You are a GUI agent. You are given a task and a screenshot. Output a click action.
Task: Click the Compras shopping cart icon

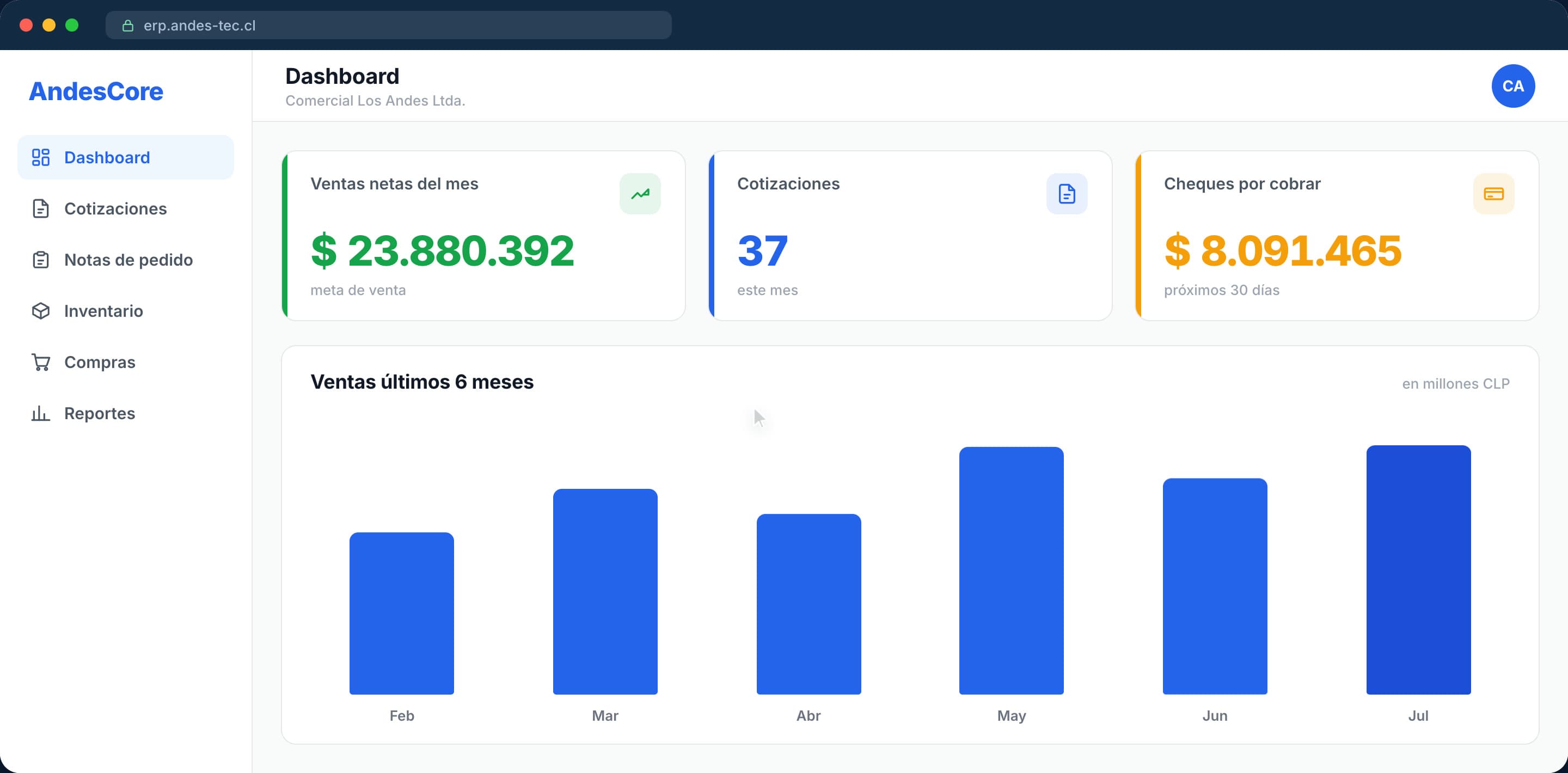(40, 361)
